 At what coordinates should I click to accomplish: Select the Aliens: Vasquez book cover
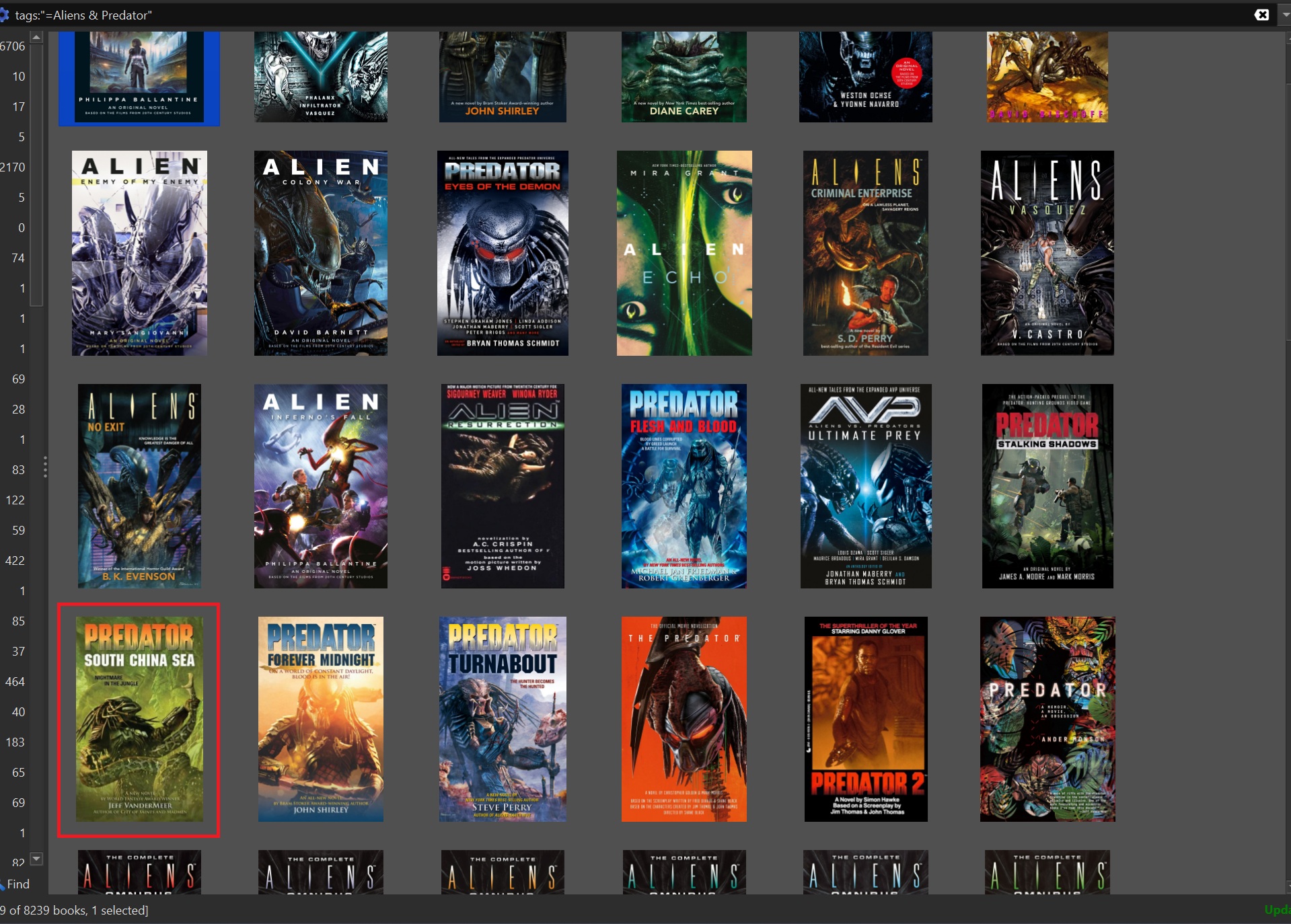tap(1047, 253)
